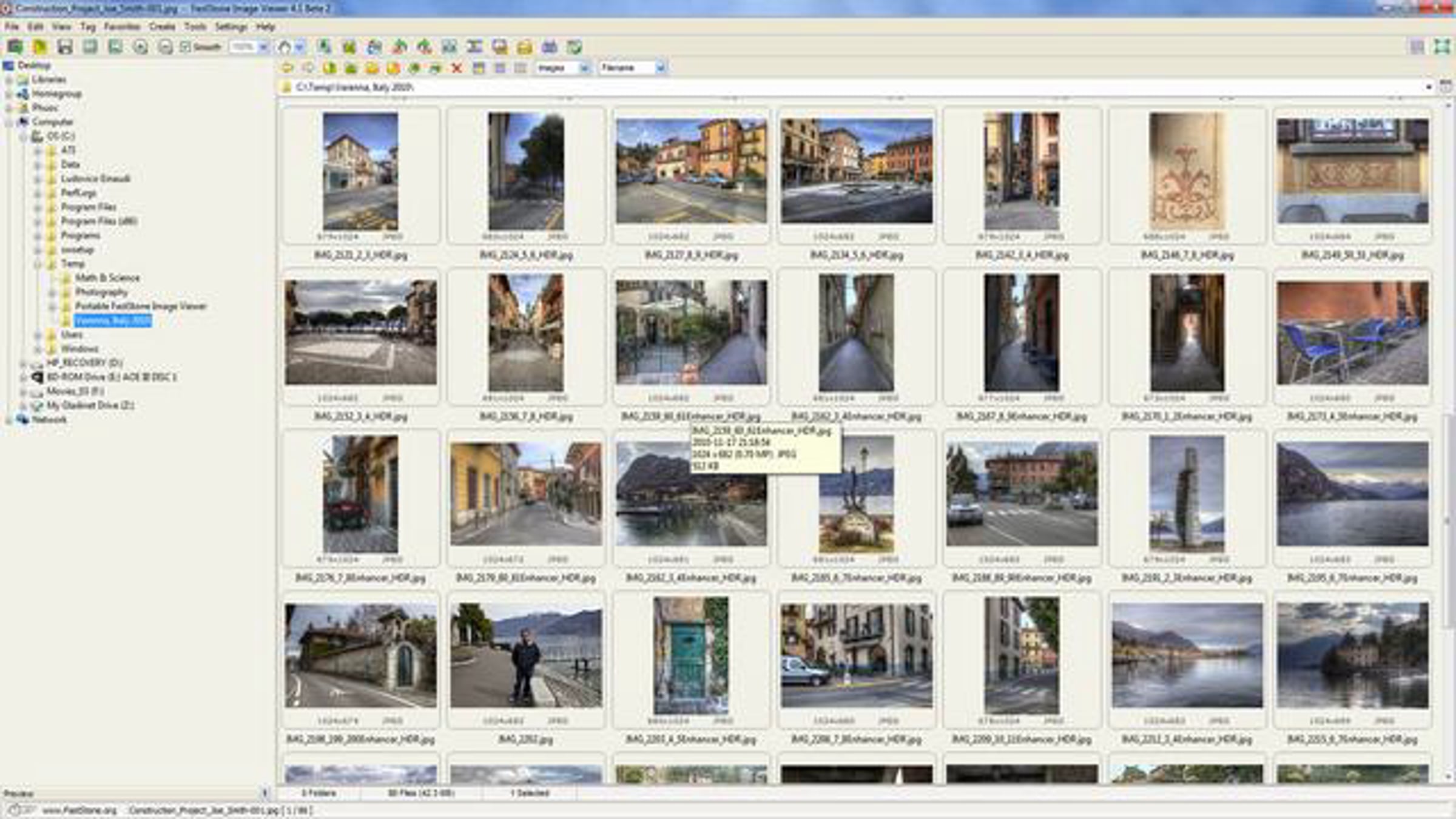Screen dimensions: 1456x819
Task: Click the blue Print toolbar icon
Action: click(x=550, y=47)
